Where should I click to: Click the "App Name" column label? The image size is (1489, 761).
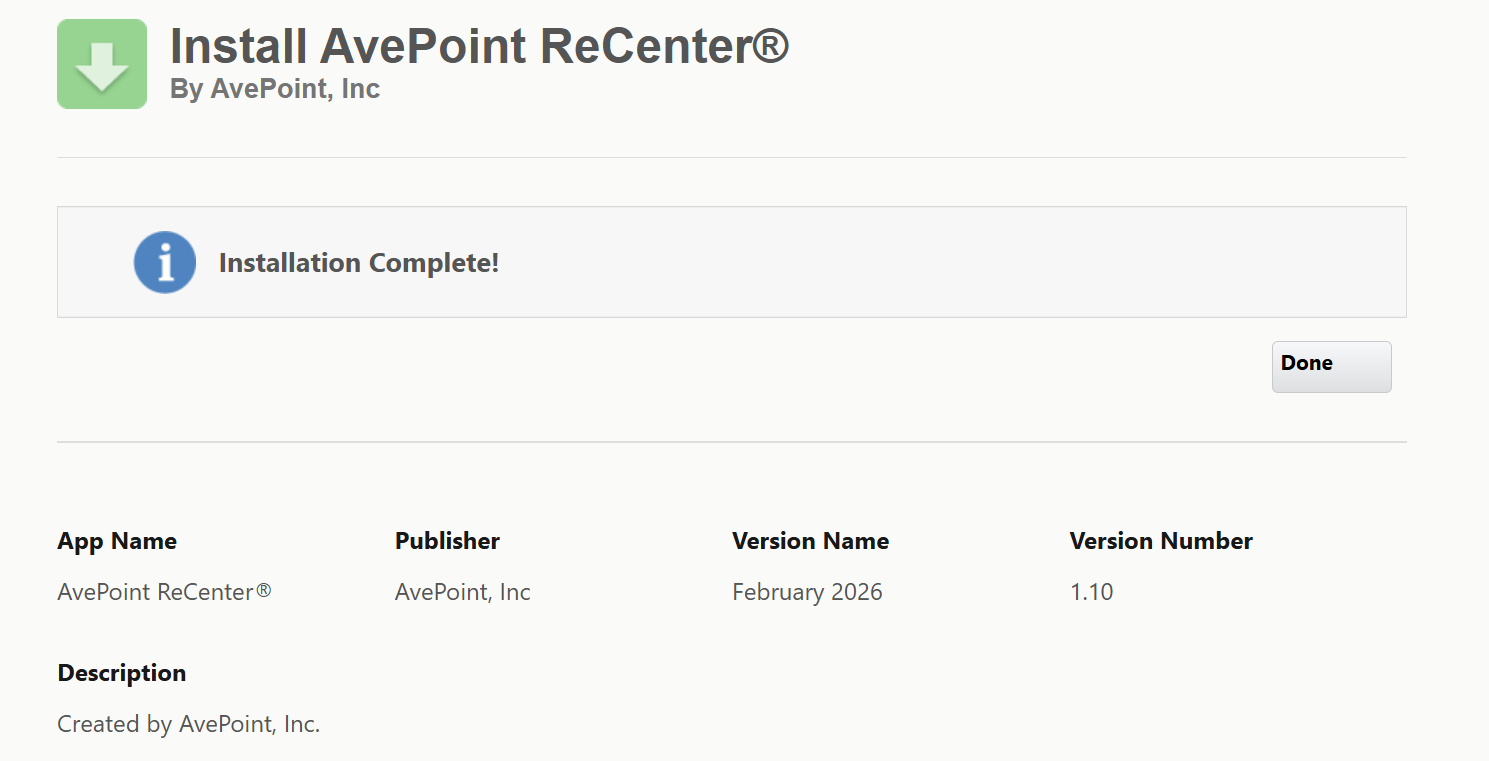coord(117,541)
